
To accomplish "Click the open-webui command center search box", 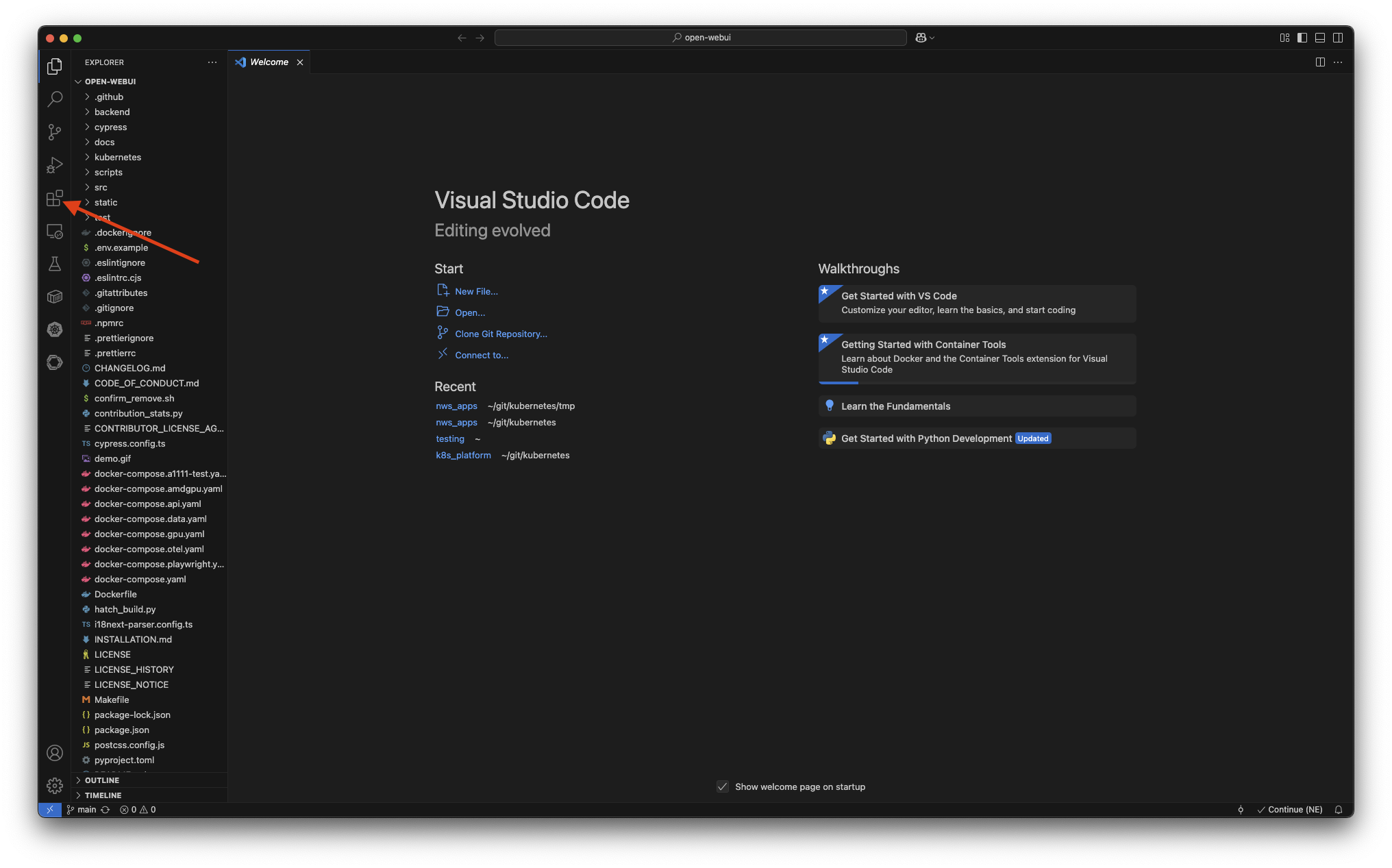I will (x=700, y=38).
